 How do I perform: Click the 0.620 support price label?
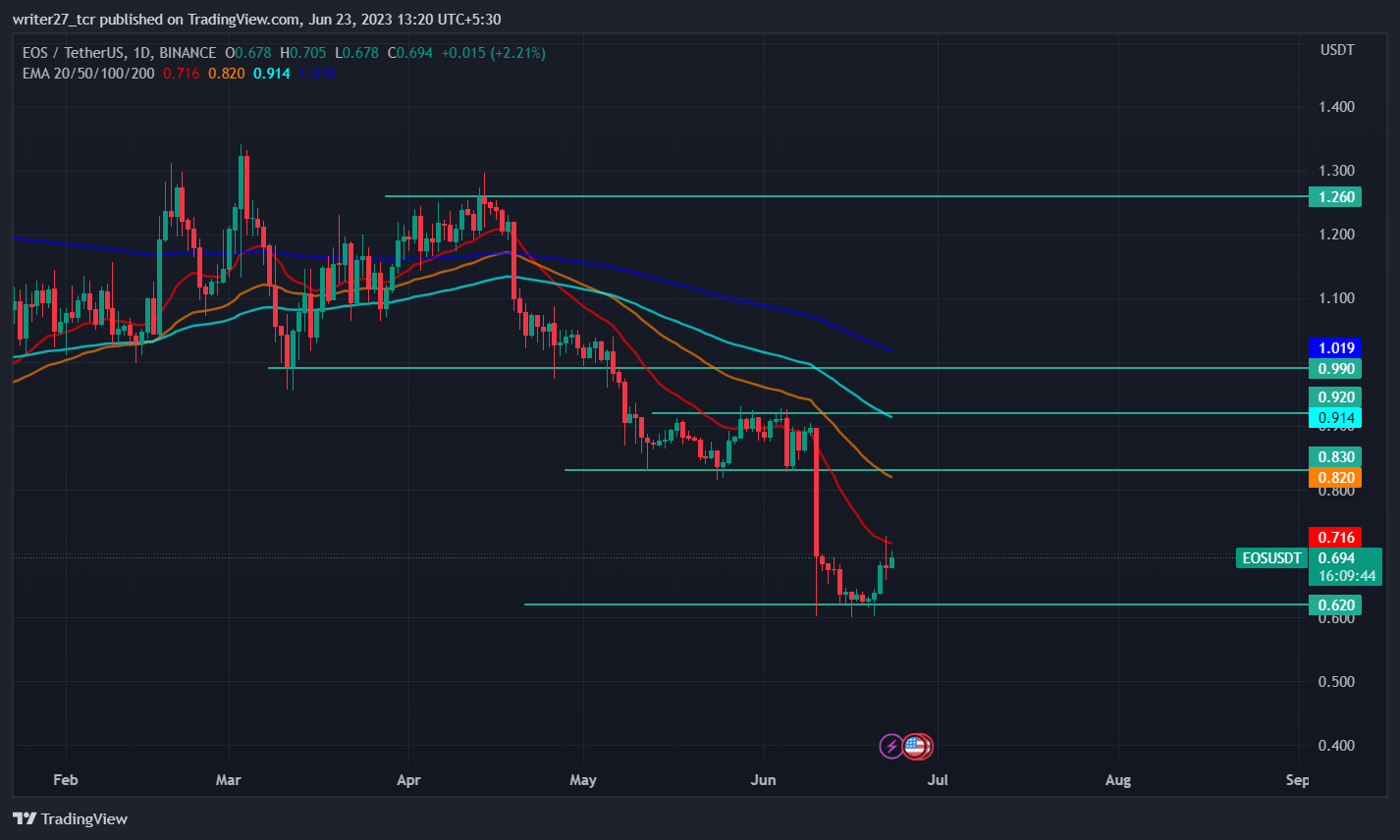click(1335, 605)
